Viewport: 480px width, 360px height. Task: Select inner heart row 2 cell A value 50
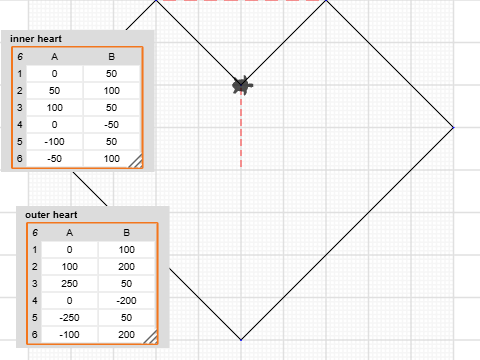click(x=55, y=91)
